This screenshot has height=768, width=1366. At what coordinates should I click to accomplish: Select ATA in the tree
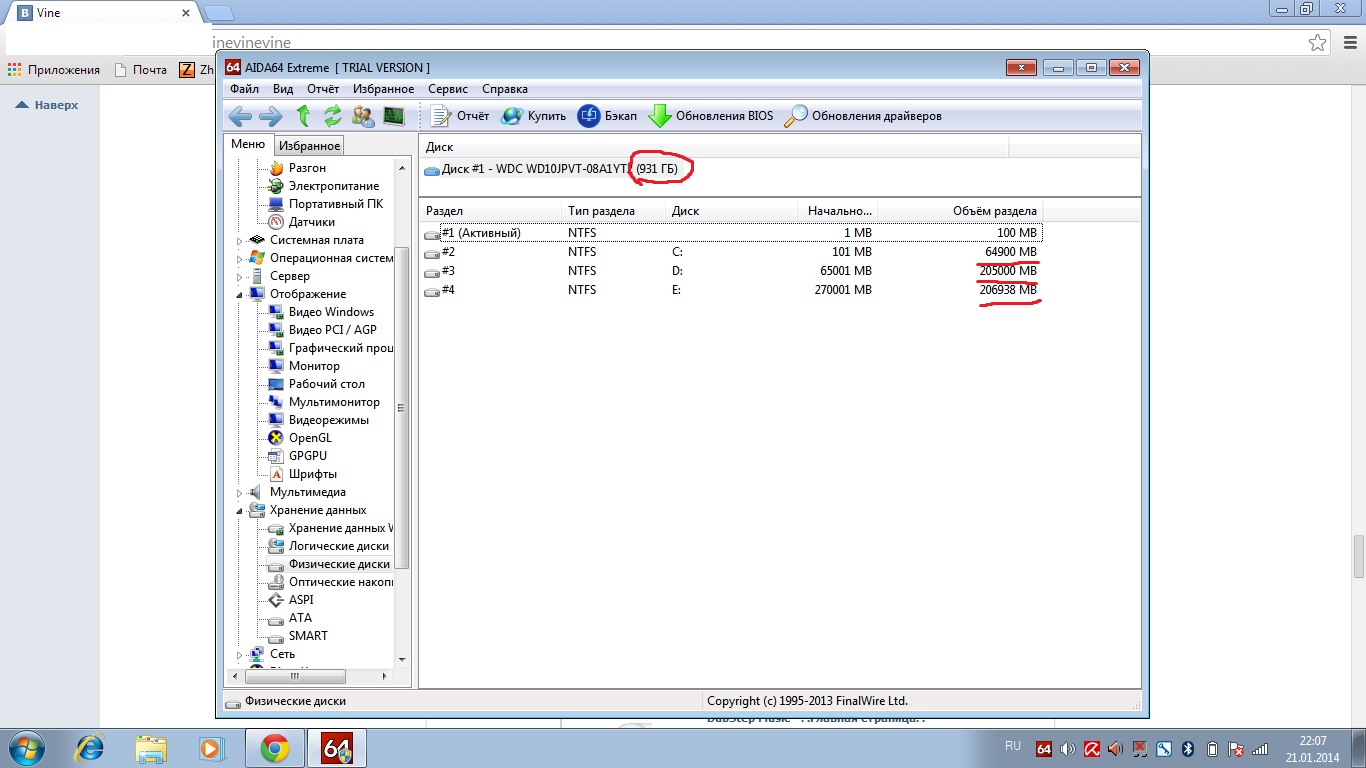(x=300, y=618)
